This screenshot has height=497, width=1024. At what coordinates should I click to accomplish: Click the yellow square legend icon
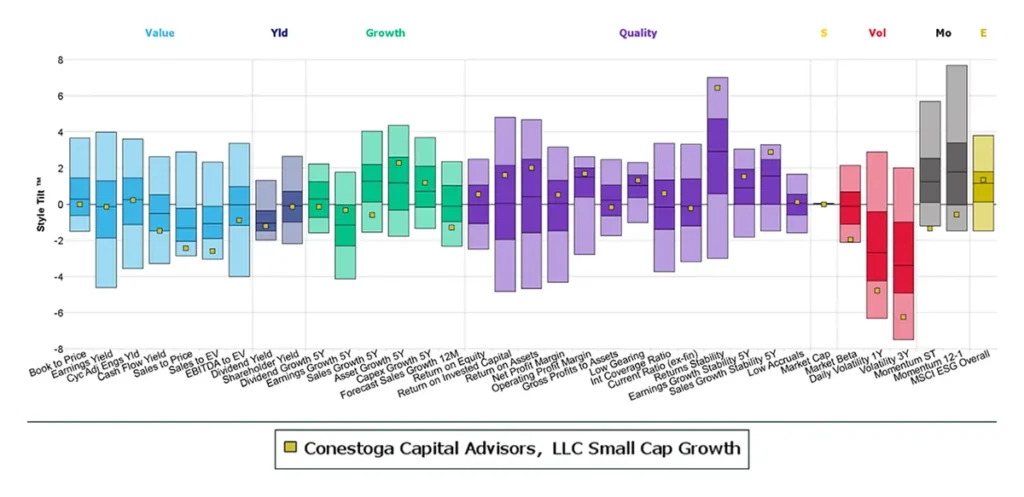tap(291, 448)
